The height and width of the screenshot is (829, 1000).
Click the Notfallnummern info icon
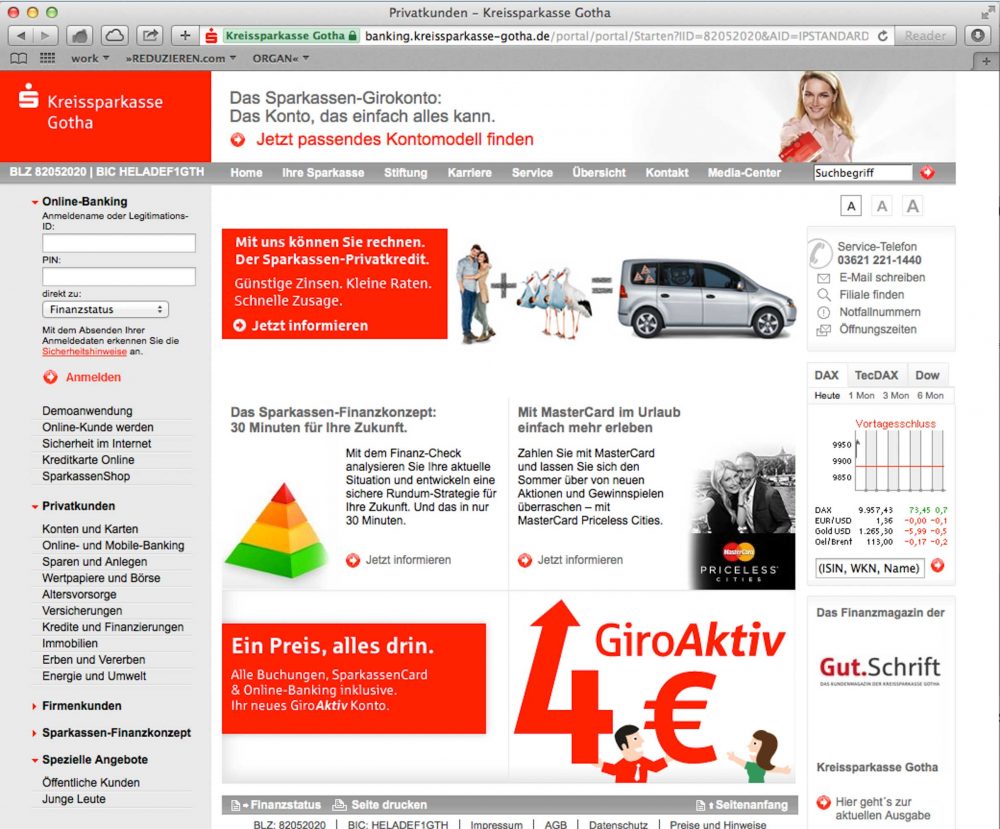pyautogui.click(x=824, y=312)
